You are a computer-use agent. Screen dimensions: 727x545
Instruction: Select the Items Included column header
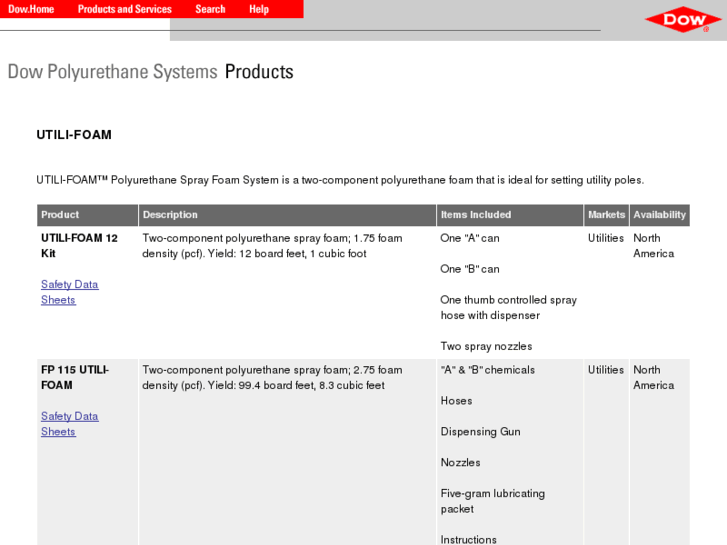[x=510, y=215]
